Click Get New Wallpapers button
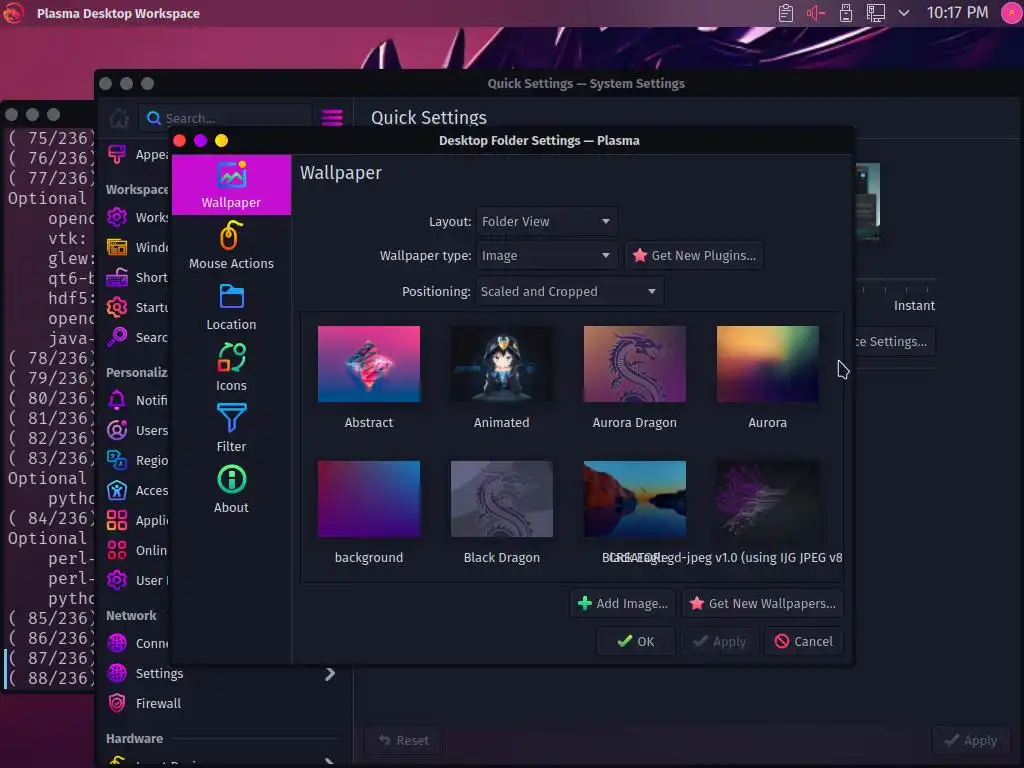Screen dimensions: 1024x768 [762, 603]
